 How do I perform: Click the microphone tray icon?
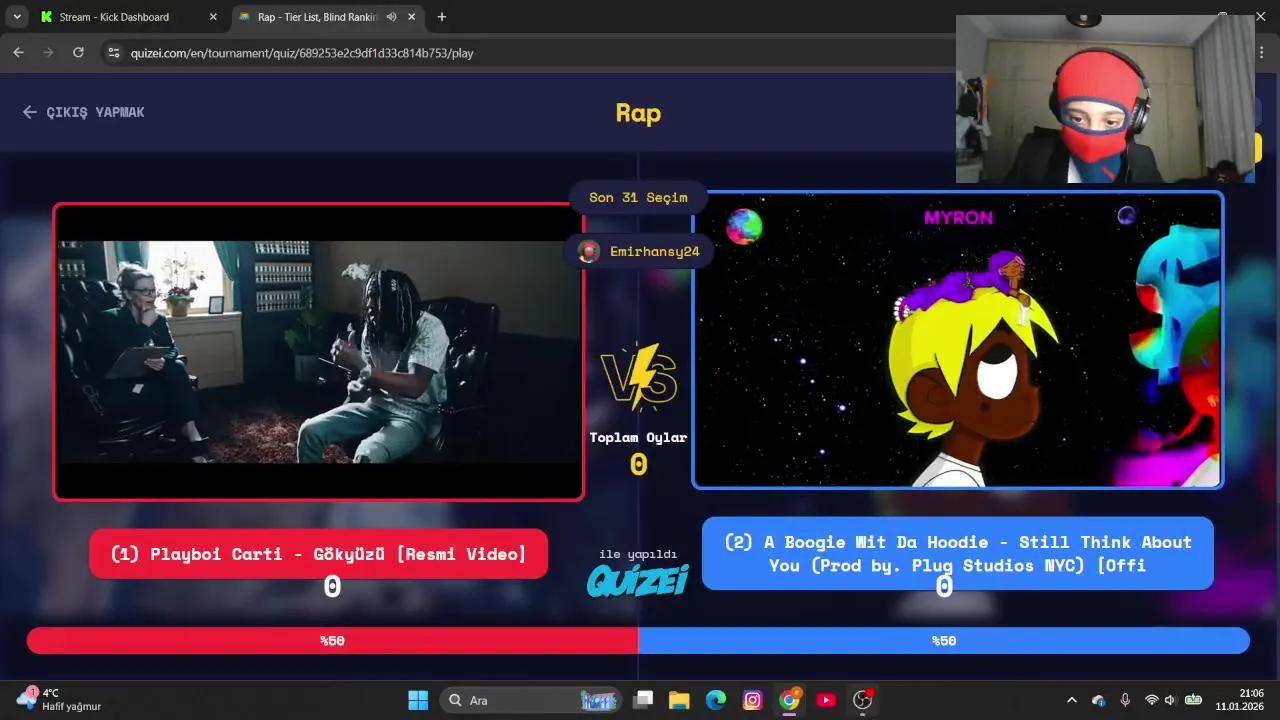(1125, 700)
